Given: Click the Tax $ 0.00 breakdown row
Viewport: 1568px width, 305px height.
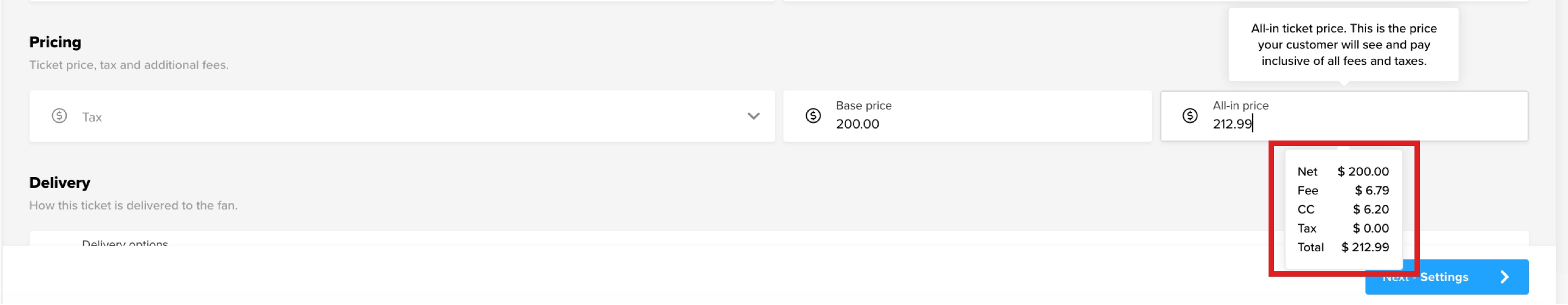Looking at the screenshot, I should pos(1343,228).
